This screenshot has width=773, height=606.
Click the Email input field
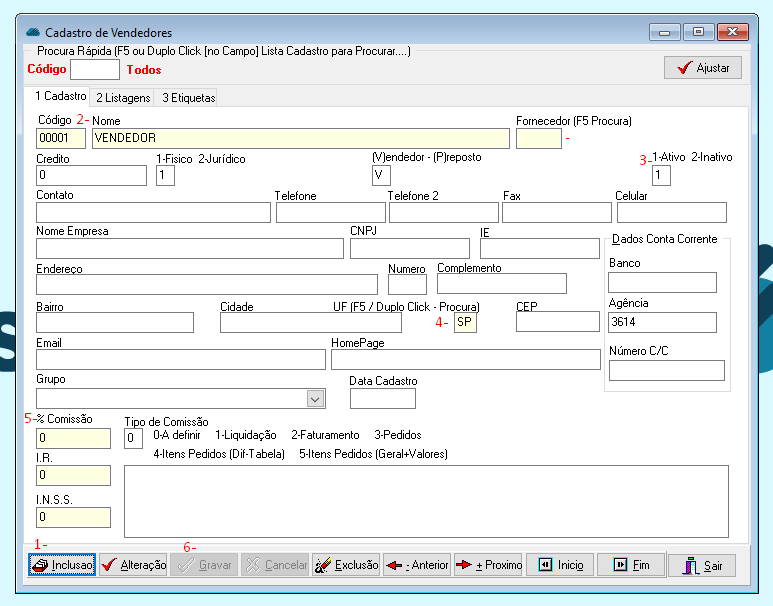180,360
